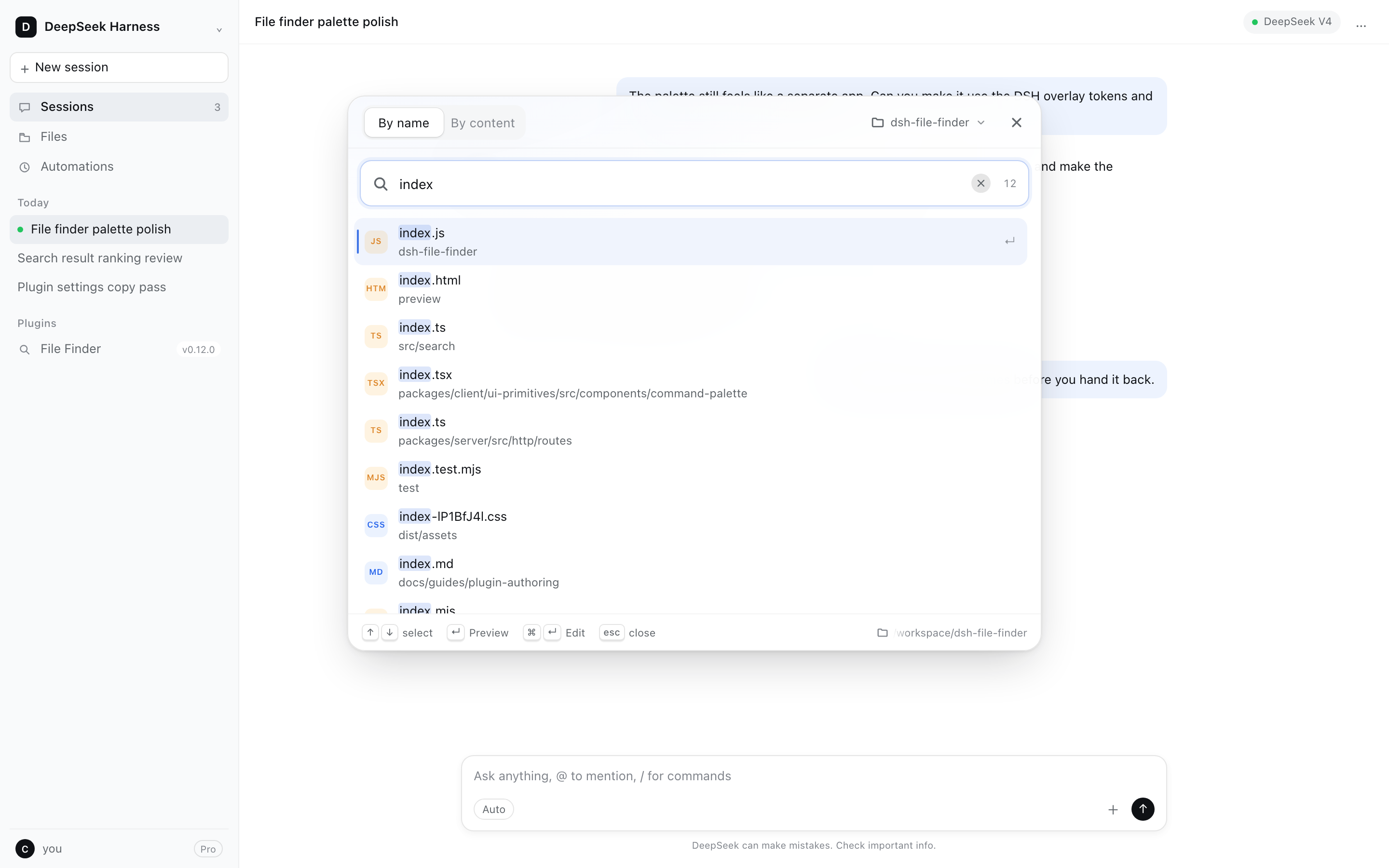Select the File finder palette polish session
1389x868 pixels.
[119, 229]
